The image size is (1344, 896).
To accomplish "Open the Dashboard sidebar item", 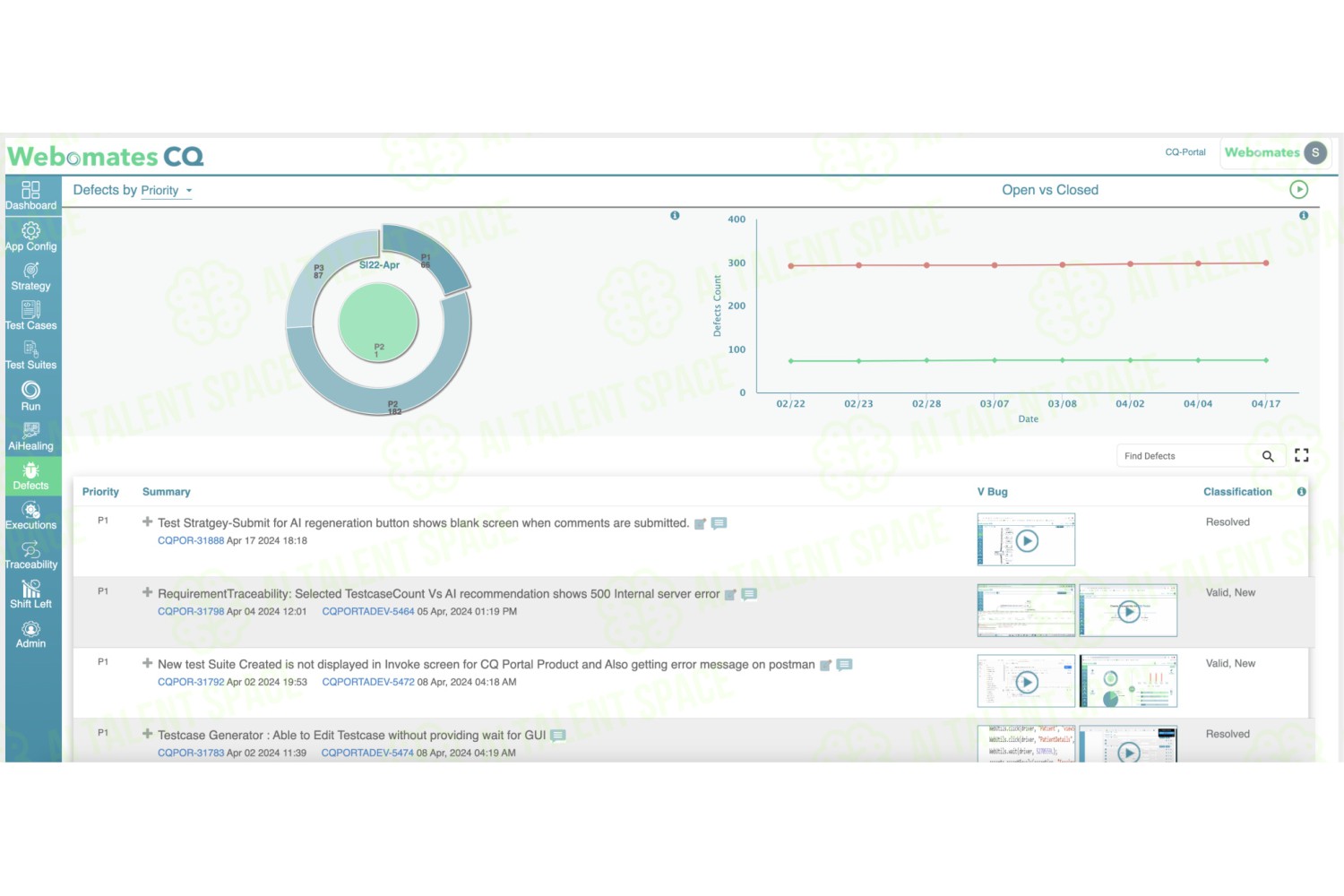I will [31, 195].
